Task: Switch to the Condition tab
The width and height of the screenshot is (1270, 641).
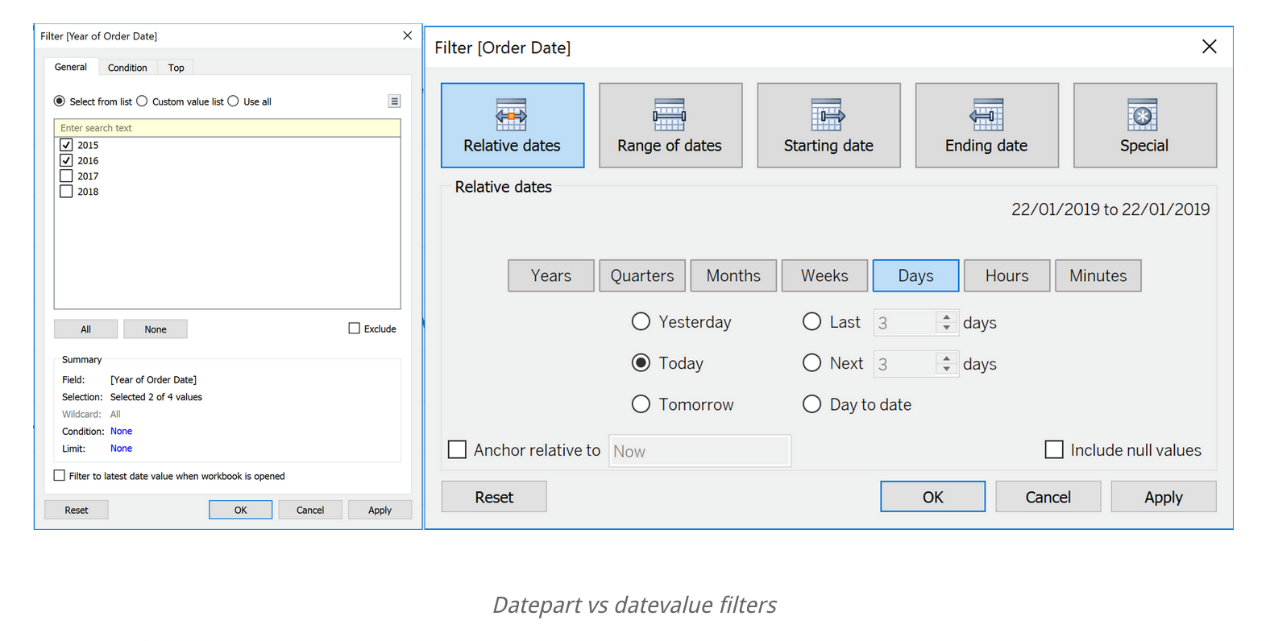Action: 127,68
